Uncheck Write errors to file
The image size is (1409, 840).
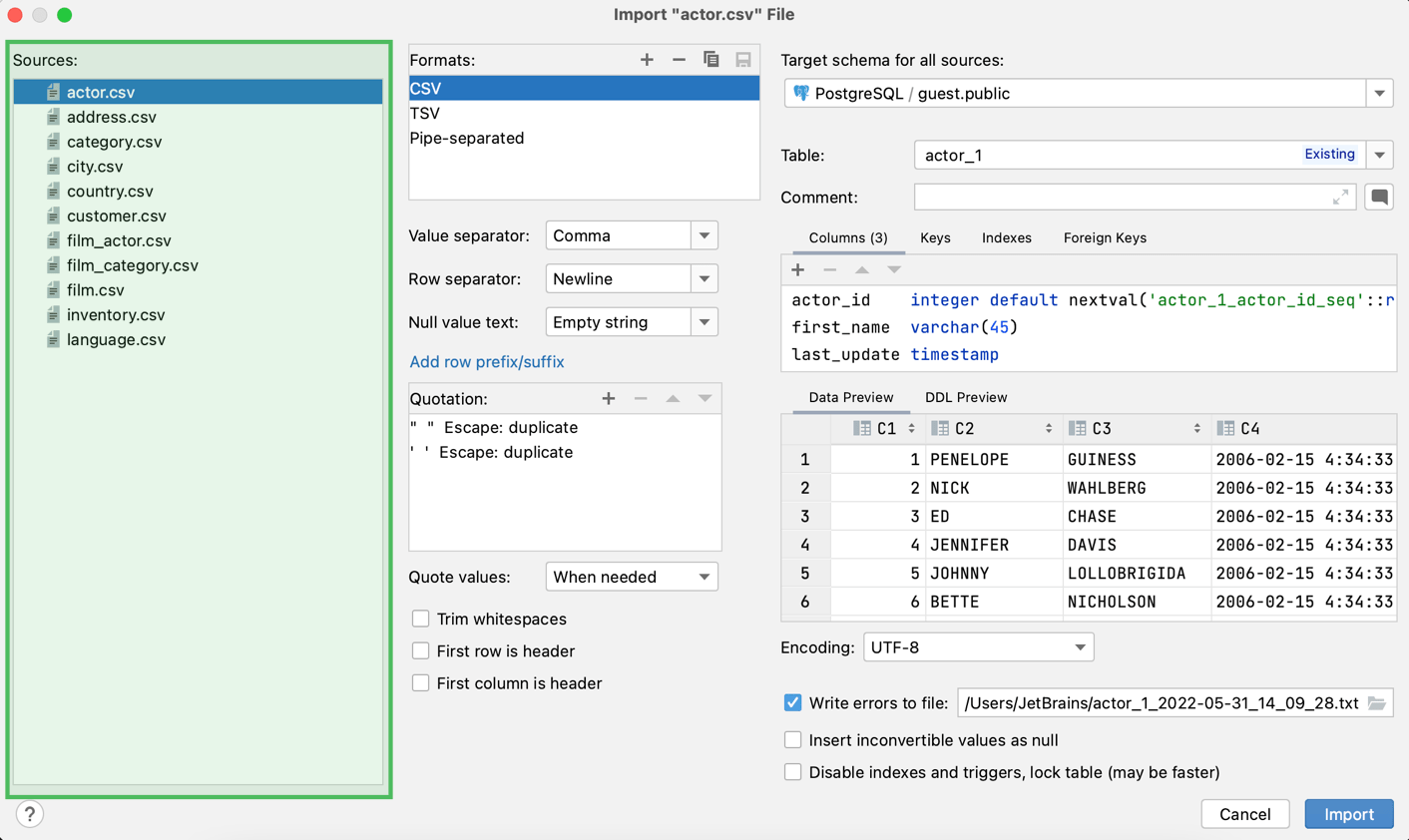792,703
